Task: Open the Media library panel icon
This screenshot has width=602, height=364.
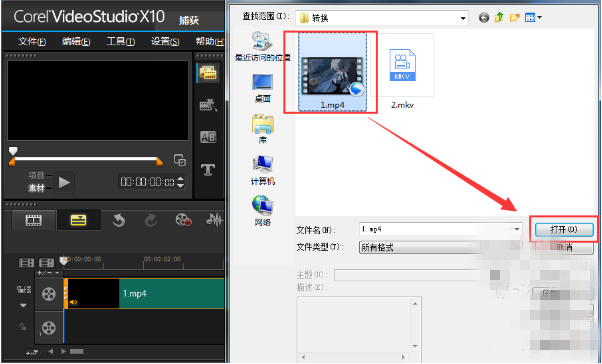Action: coord(208,73)
